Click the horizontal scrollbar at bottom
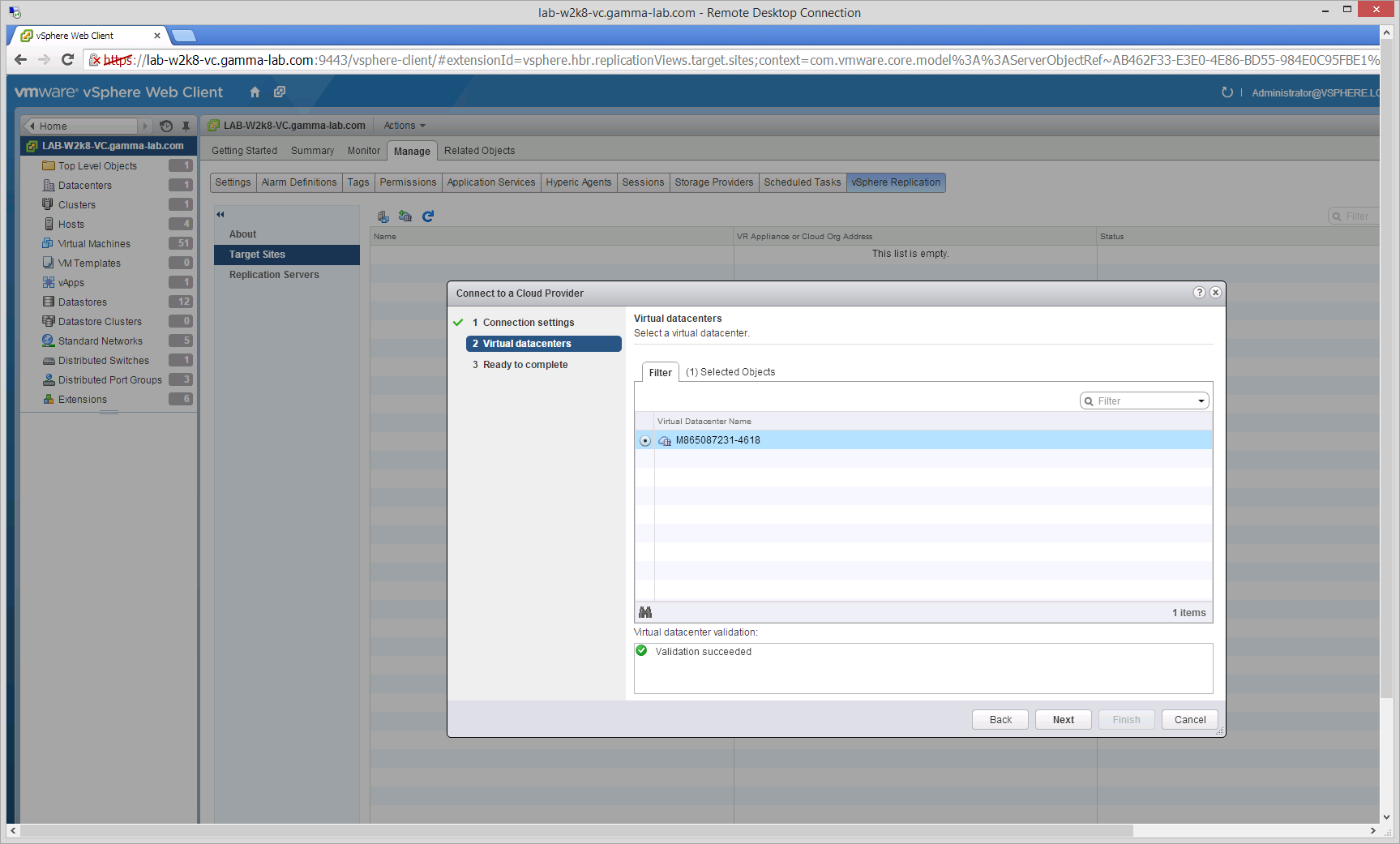The height and width of the screenshot is (844, 1400). click(x=576, y=831)
